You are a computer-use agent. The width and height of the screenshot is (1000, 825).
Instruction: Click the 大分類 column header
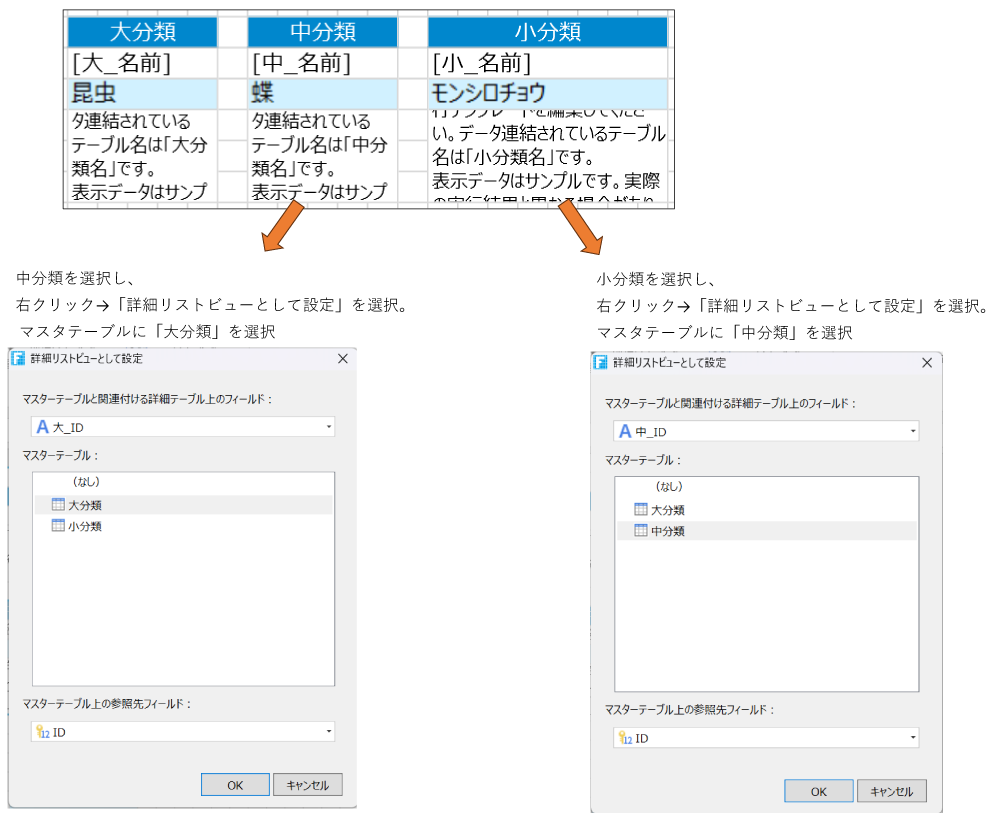coord(143,32)
